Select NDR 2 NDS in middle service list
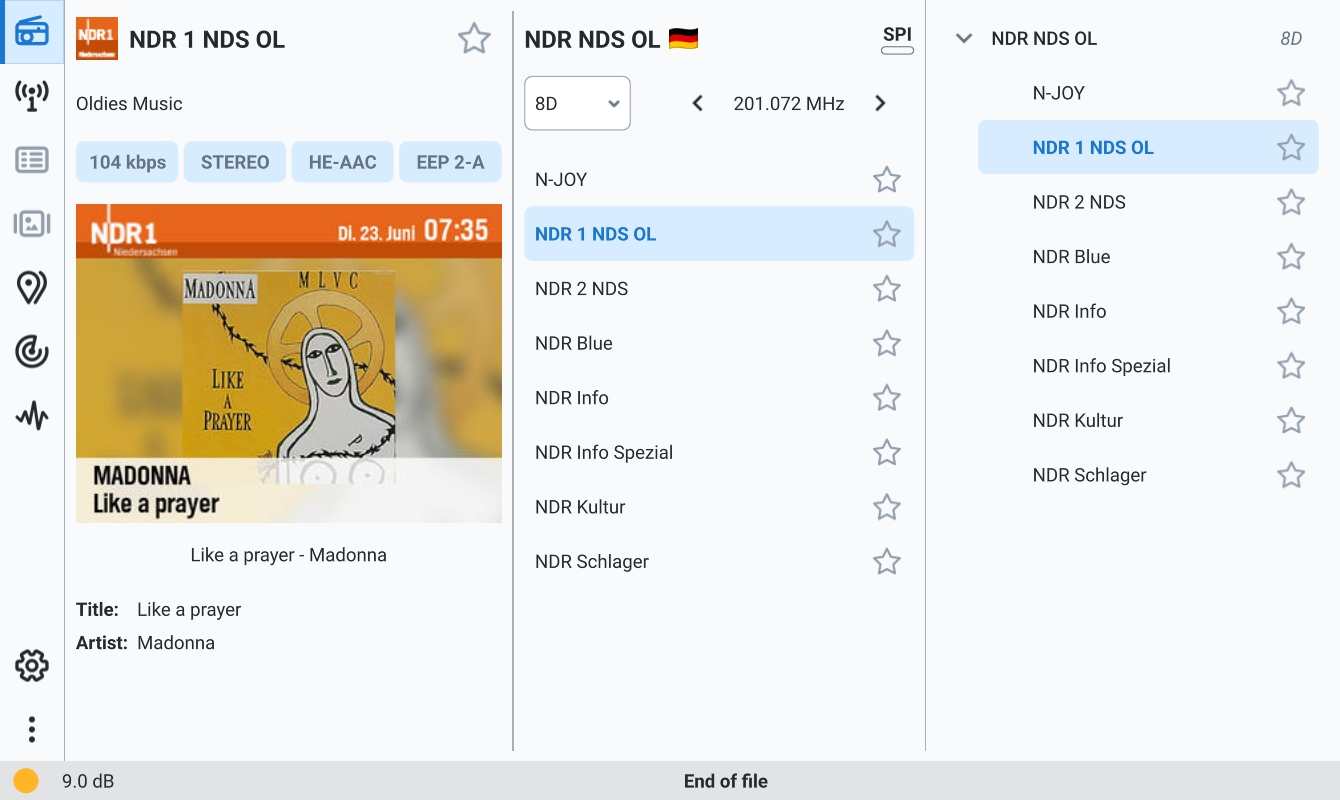Image resolution: width=1340 pixels, height=800 pixels. pos(719,289)
